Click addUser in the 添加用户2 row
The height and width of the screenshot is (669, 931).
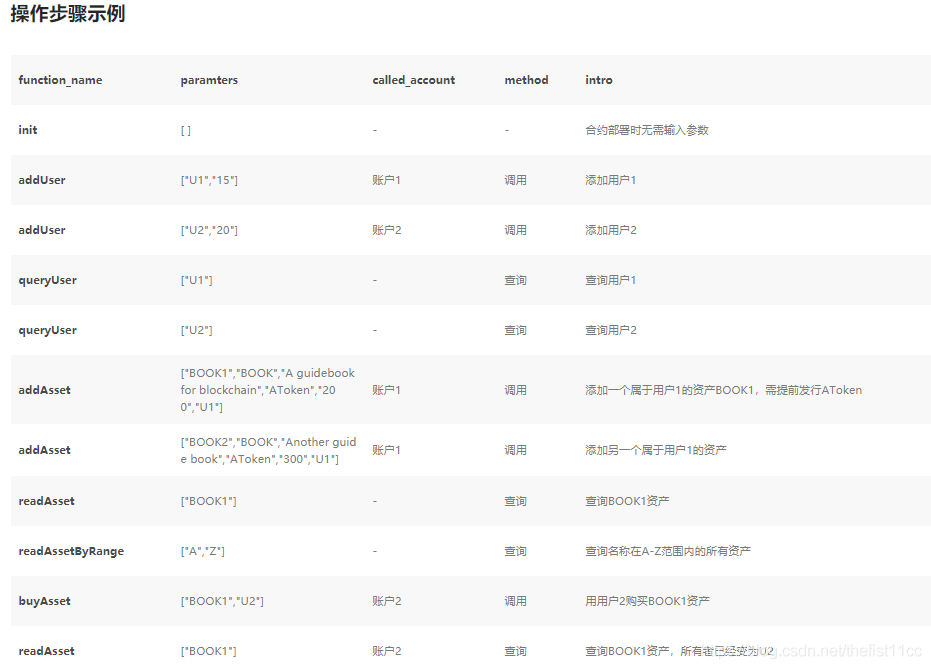point(42,230)
